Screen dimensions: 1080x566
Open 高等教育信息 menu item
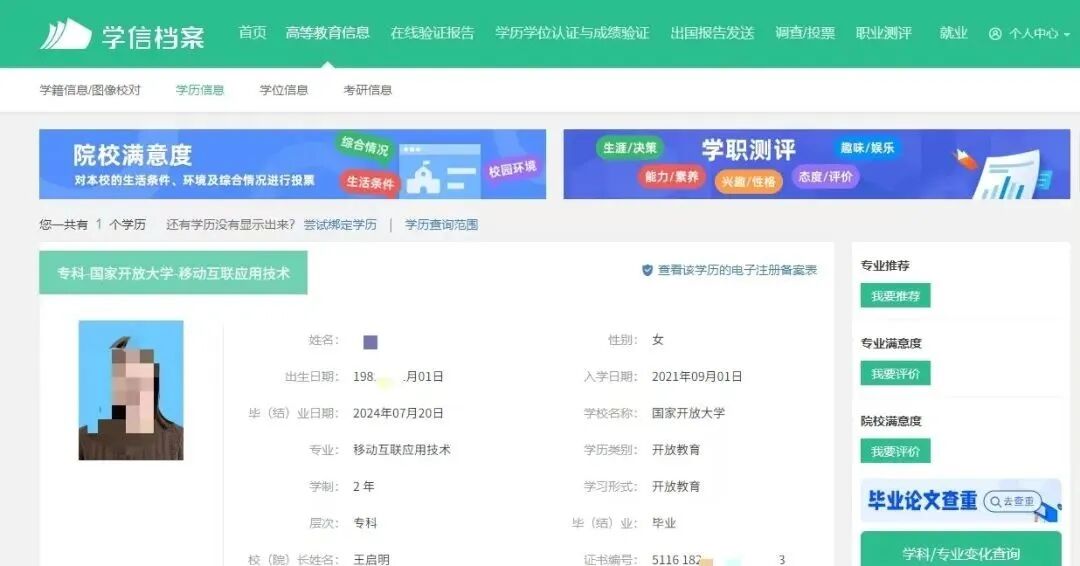328,33
